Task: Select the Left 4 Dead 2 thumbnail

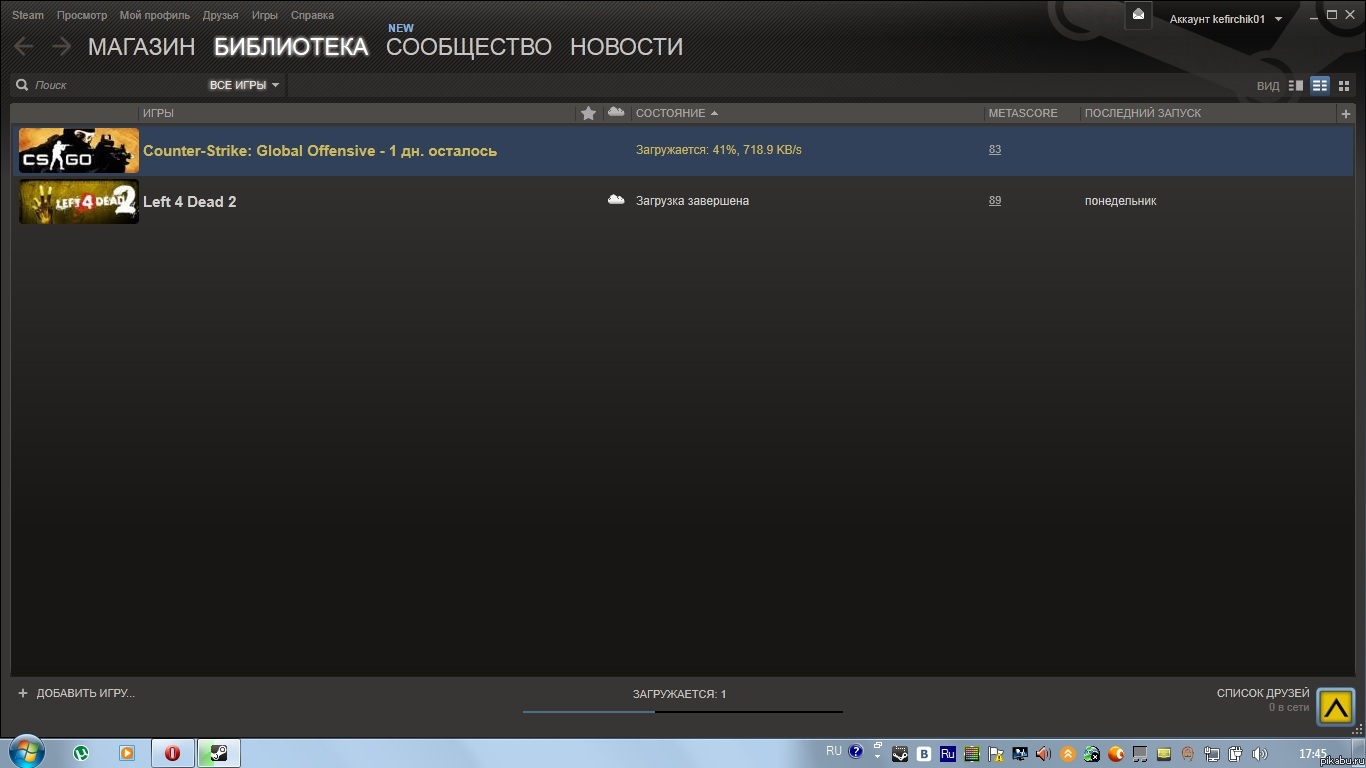Action: [x=79, y=202]
